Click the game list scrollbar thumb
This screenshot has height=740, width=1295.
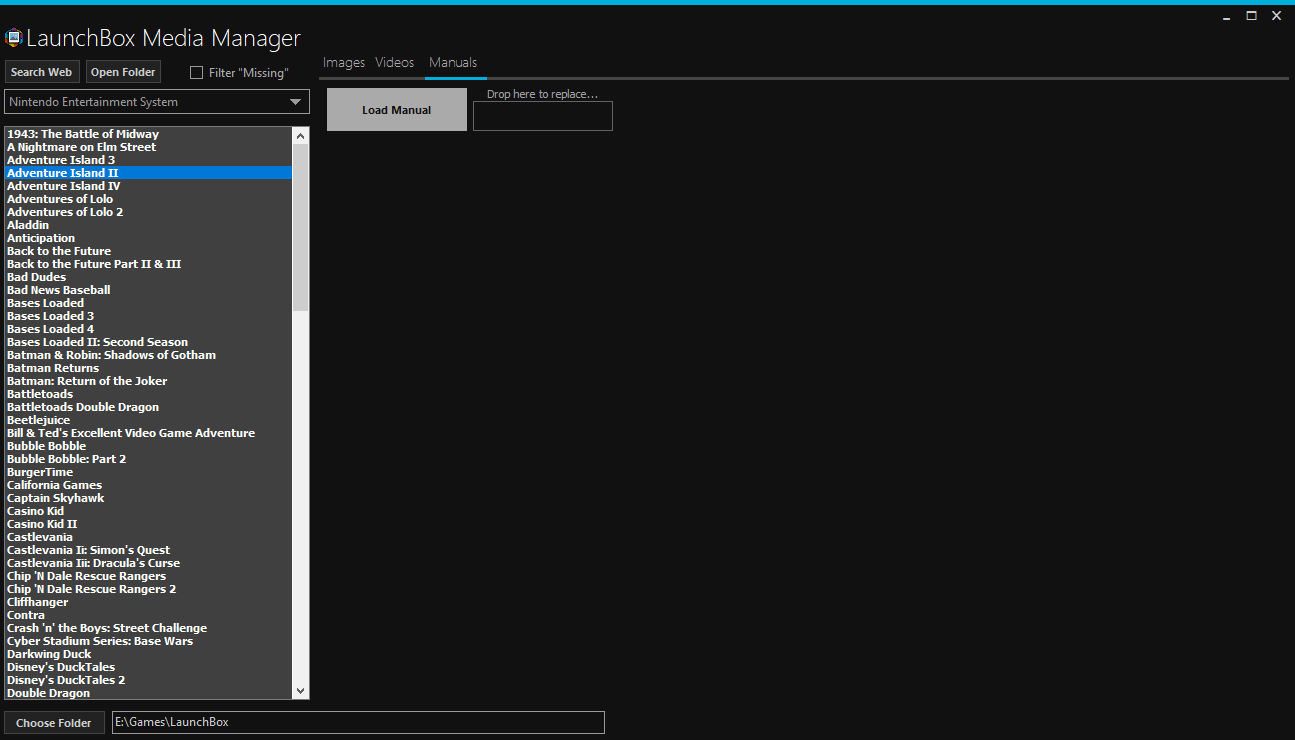coord(301,226)
